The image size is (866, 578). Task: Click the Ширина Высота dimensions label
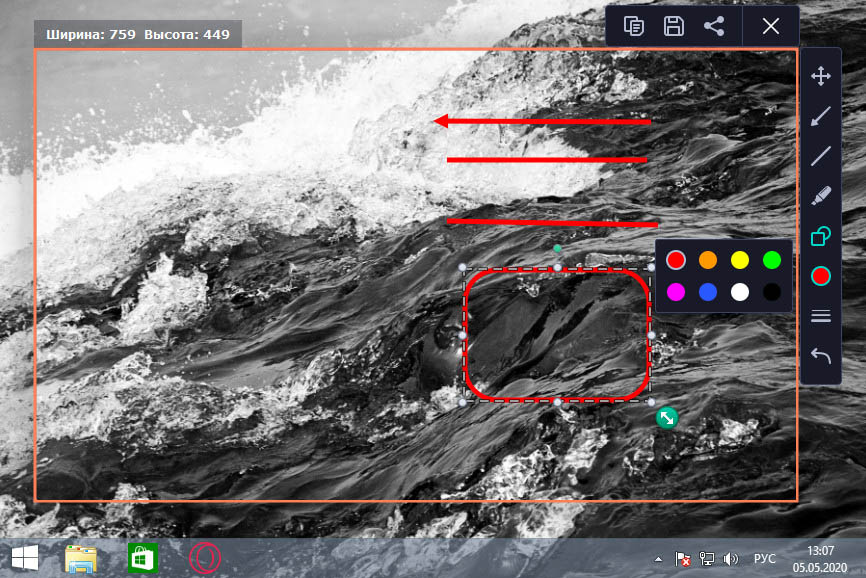138,34
